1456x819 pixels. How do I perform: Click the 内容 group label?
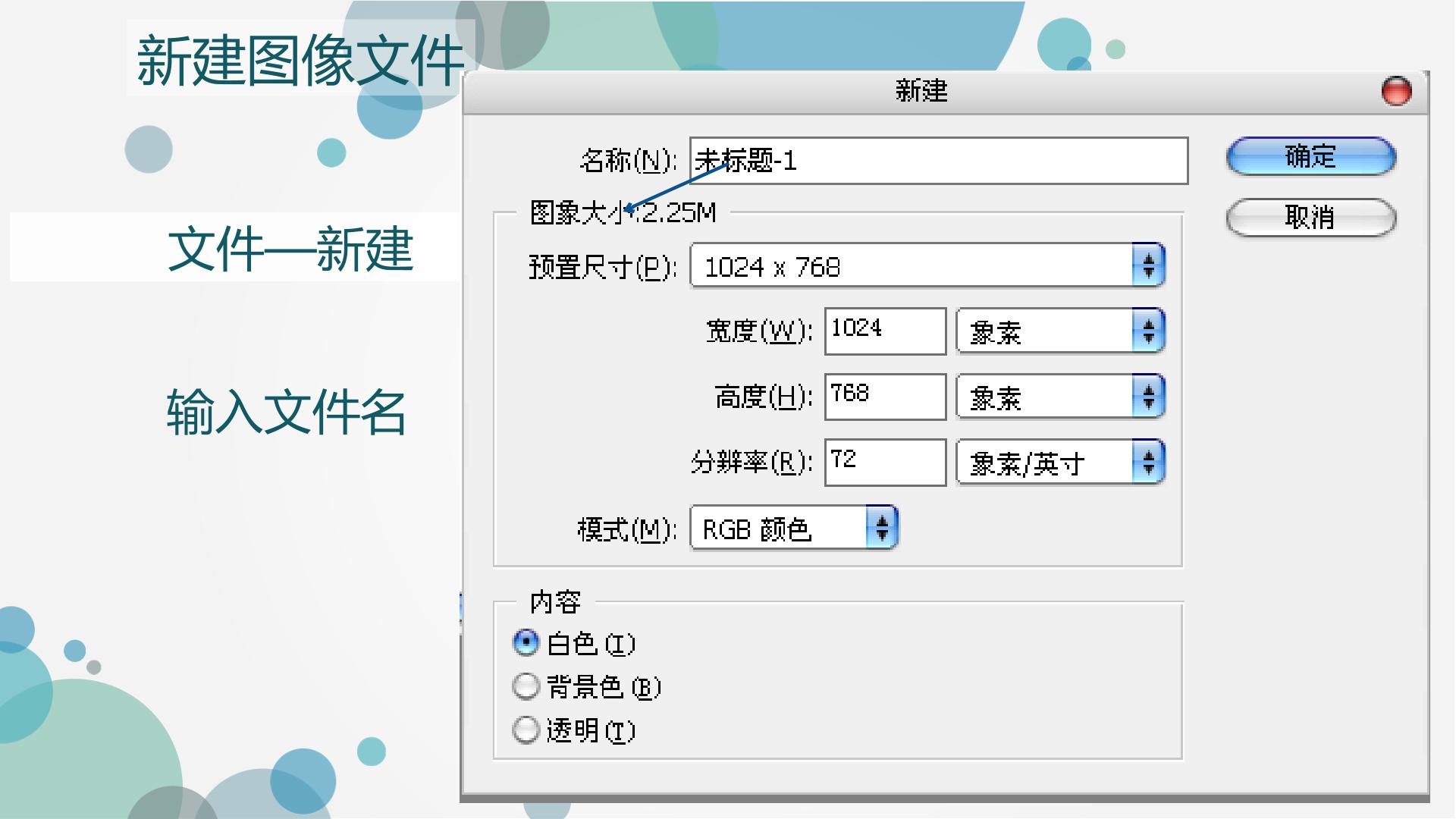click(x=555, y=602)
